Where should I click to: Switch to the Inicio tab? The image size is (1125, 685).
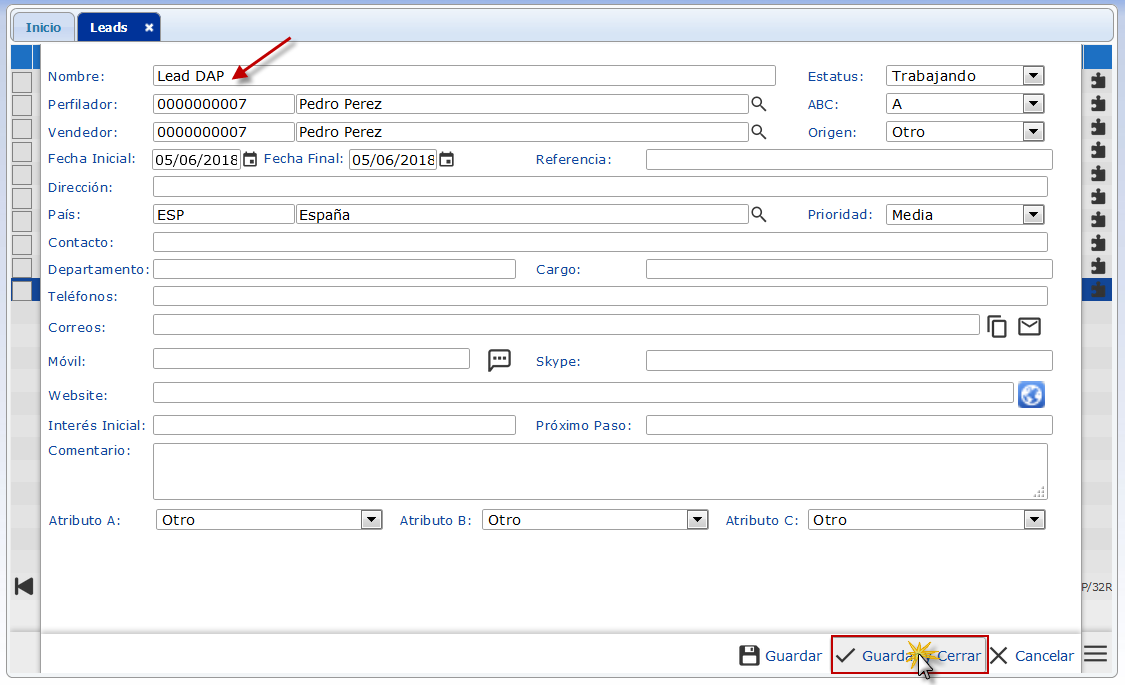(43, 28)
